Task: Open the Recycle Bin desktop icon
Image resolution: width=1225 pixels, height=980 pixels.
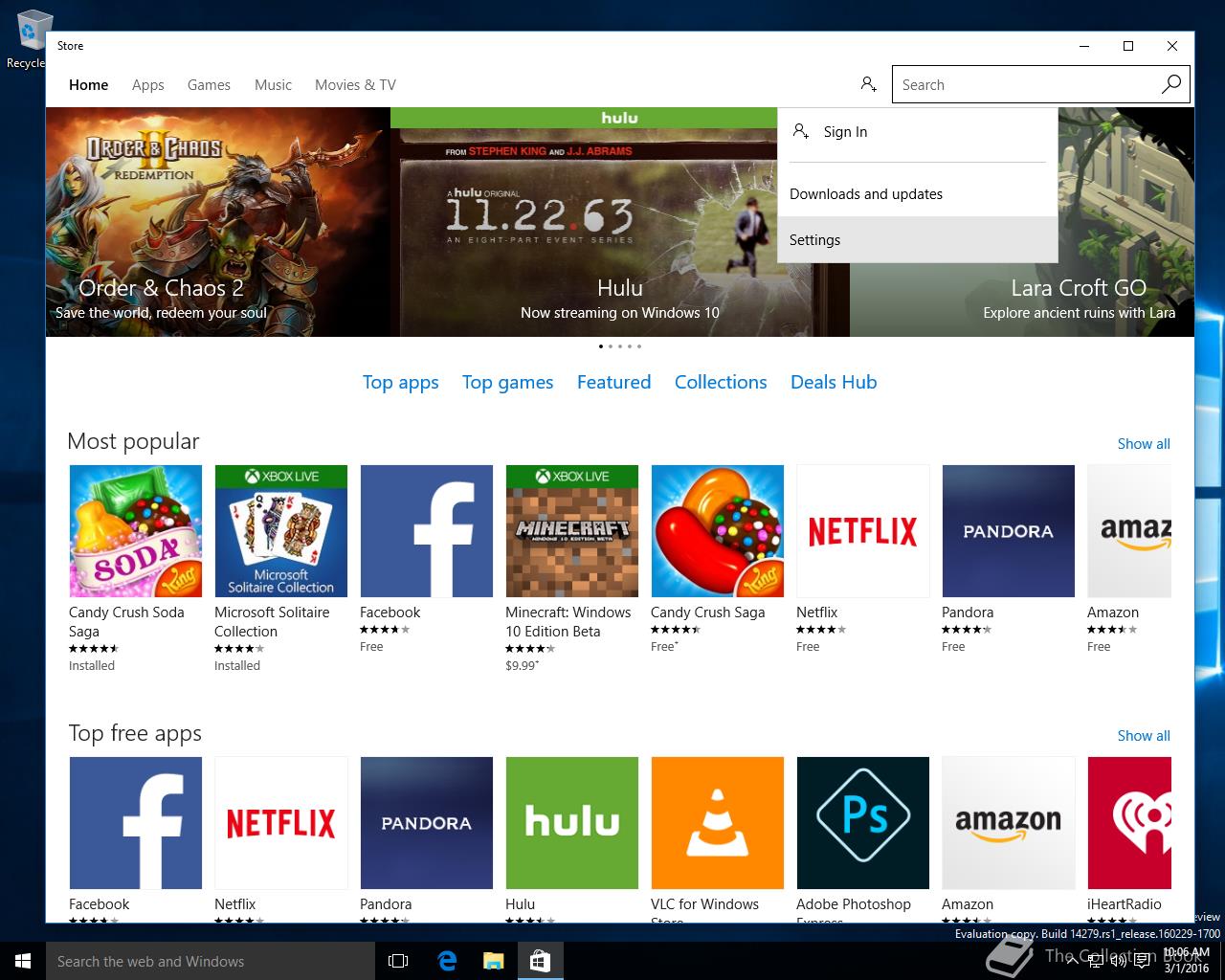Action: tap(27, 38)
